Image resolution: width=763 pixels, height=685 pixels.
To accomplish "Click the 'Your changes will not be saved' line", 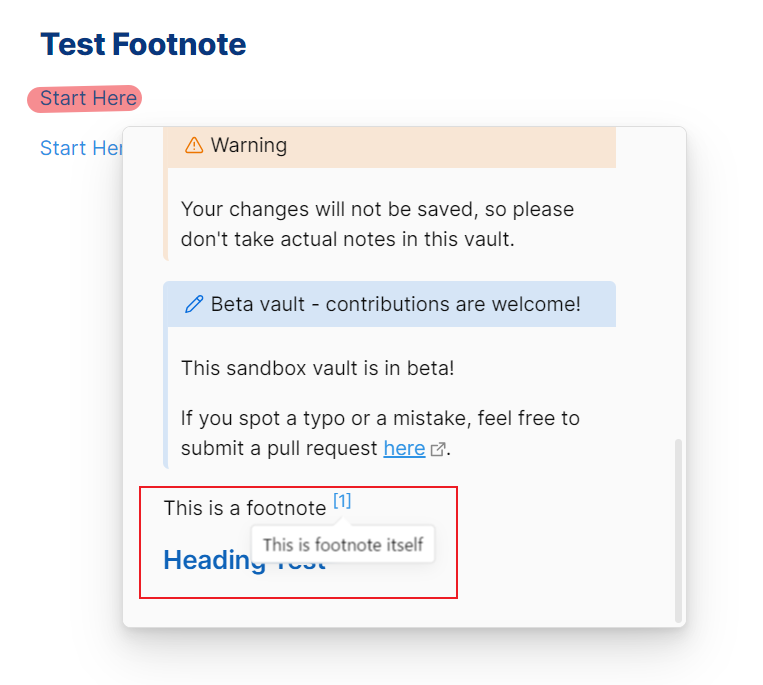I will [377, 210].
